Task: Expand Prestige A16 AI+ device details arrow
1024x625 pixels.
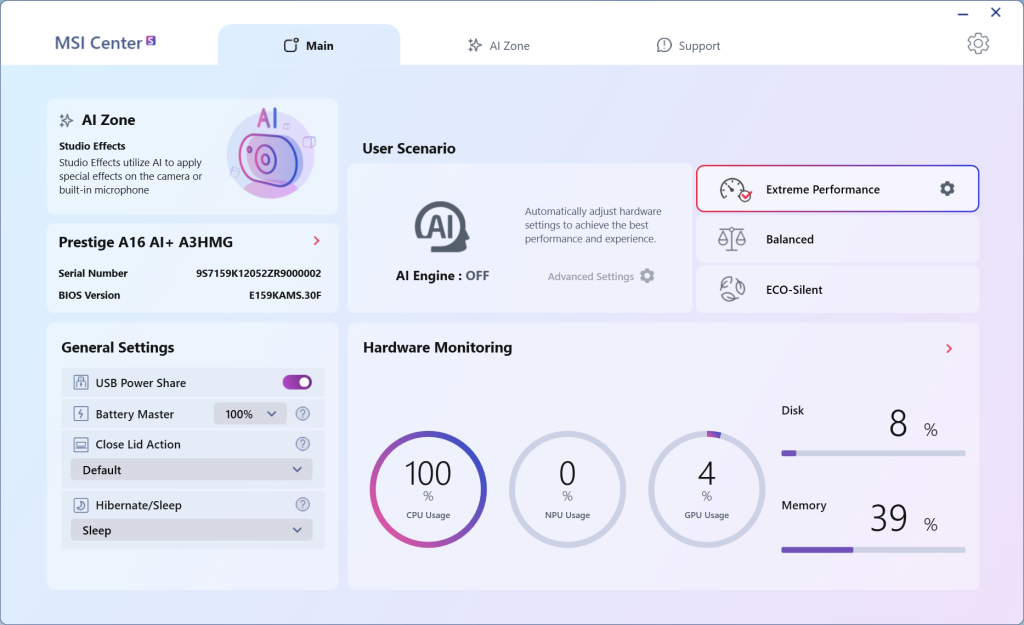Action: coord(317,241)
